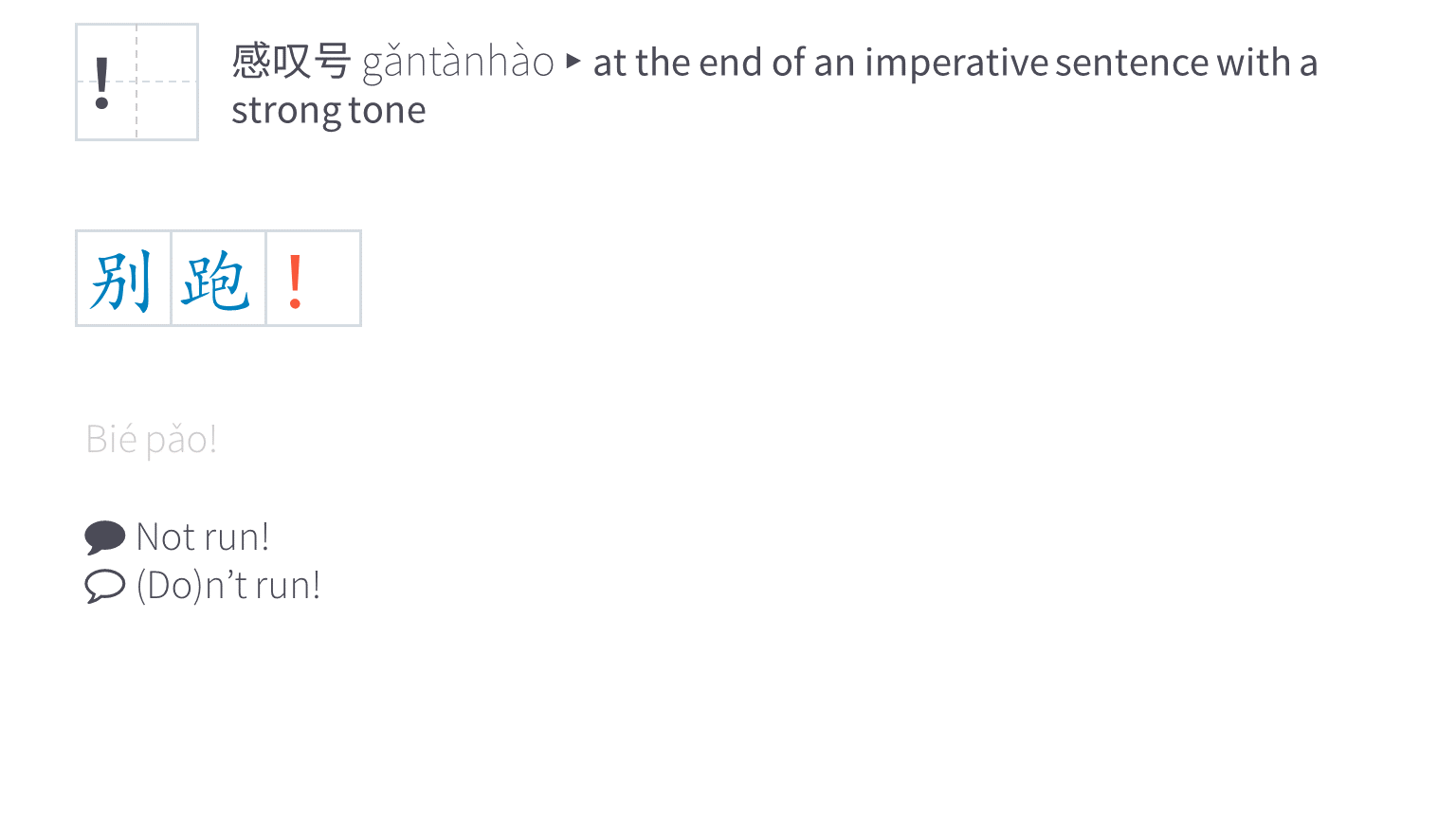Image resolution: width=1456 pixels, height=819 pixels.
Task: Click the exclamation mark grid box
Action: pyautogui.click(x=136, y=82)
